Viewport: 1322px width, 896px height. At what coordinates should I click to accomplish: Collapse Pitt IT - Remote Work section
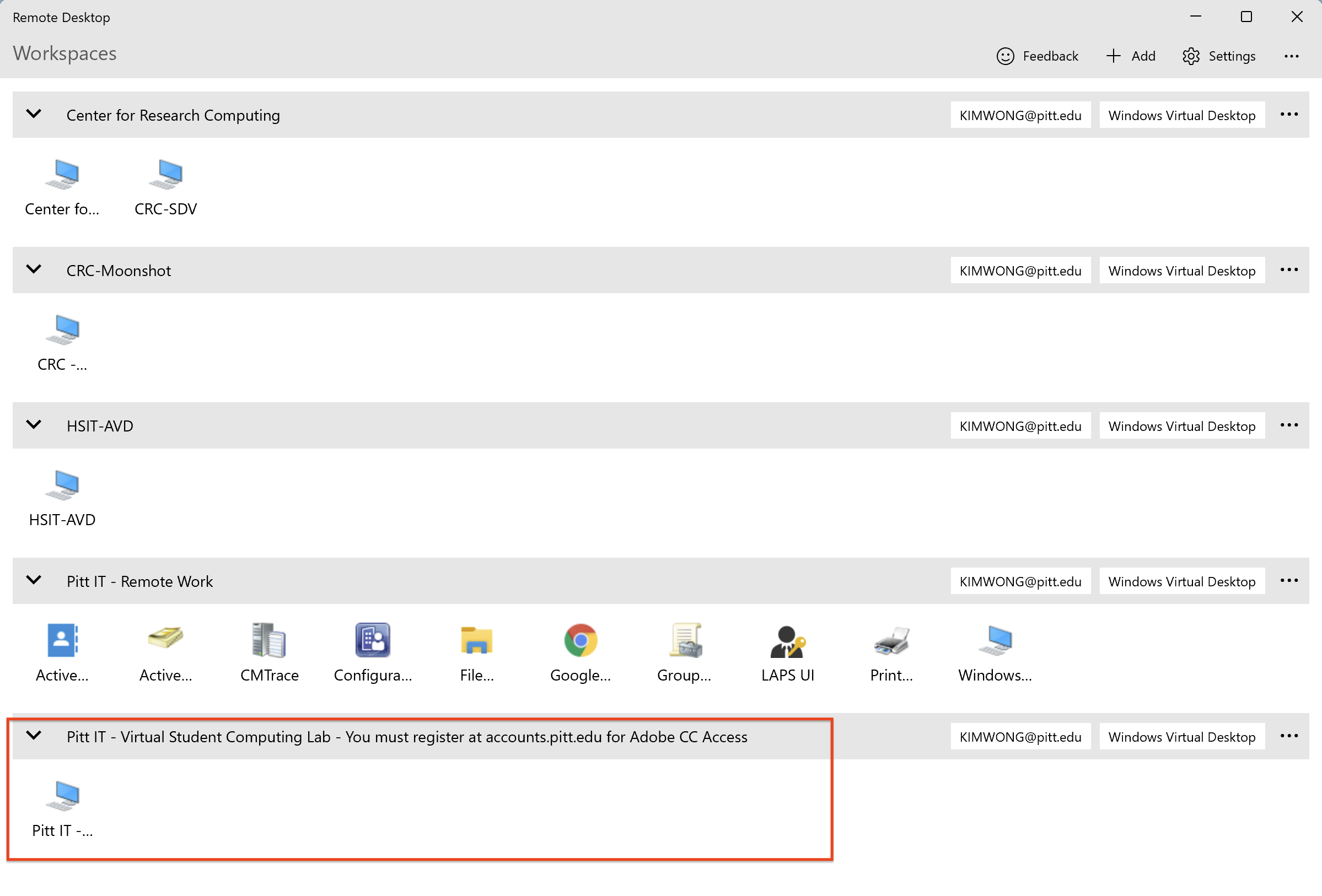tap(34, 580)
